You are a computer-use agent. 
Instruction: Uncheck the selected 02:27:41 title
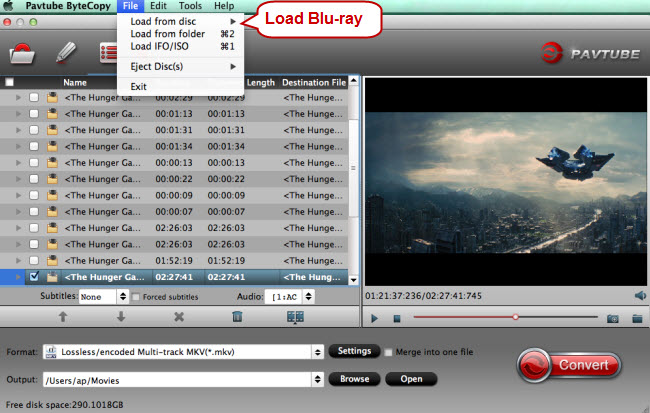click(x=34, y=277)
